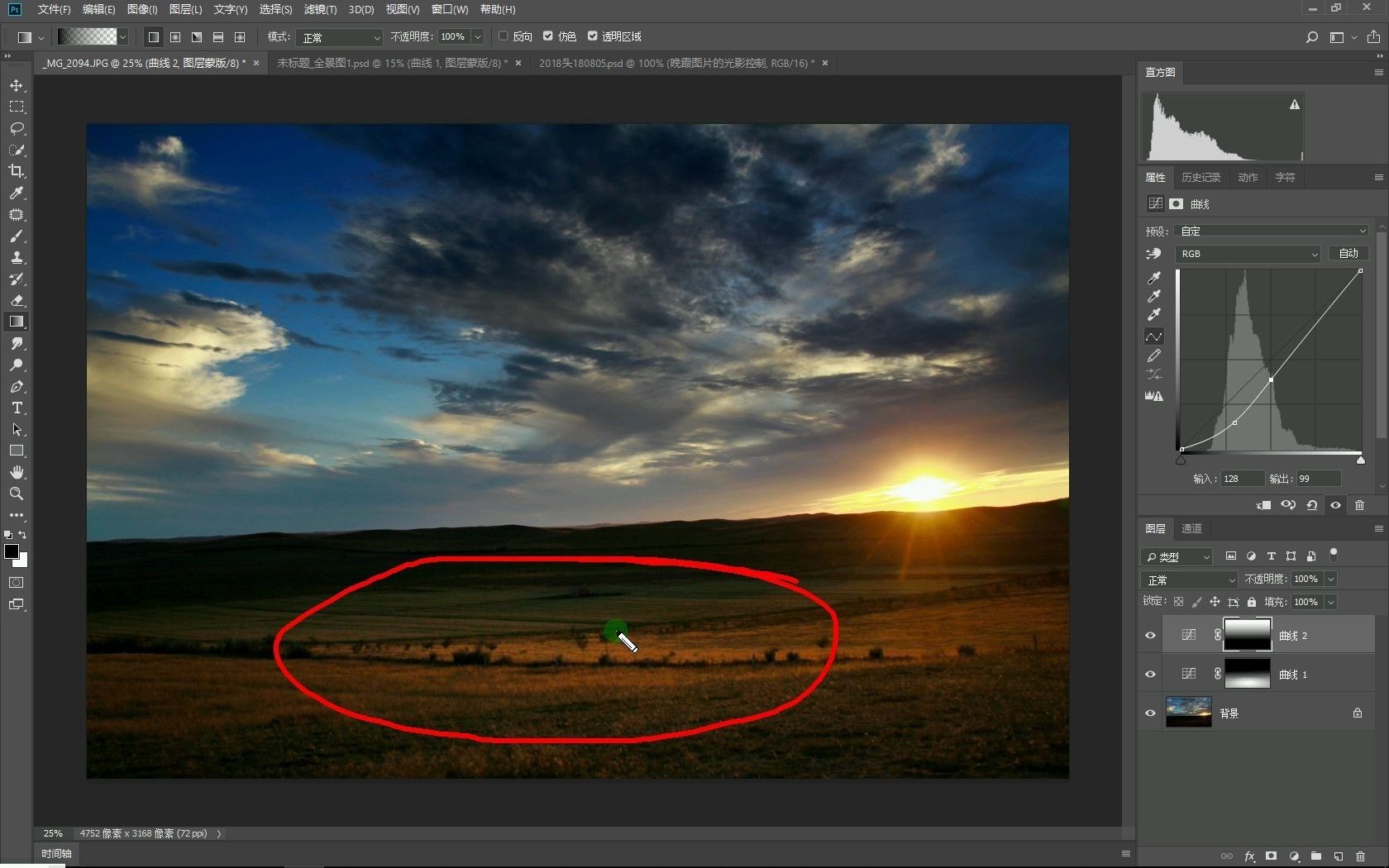Image resolution: width=1389 pixels, height=868 pixels.
Task: Pick the white point eyedropper in Curves
Action: click(1154, 314)
